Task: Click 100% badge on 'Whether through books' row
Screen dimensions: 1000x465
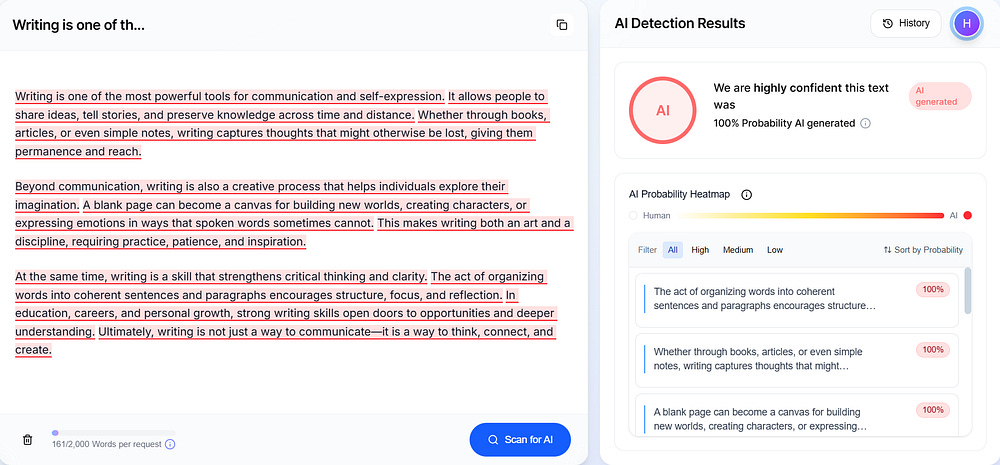Action: 933,350
